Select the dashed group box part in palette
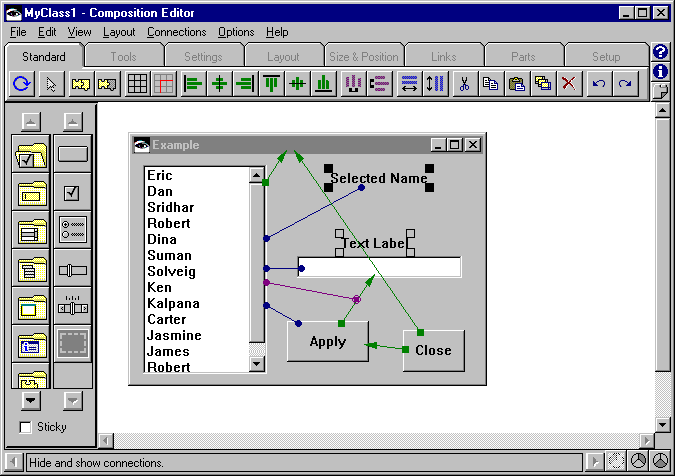The width and height of the screenshot is (675, 476). point(73,343)
